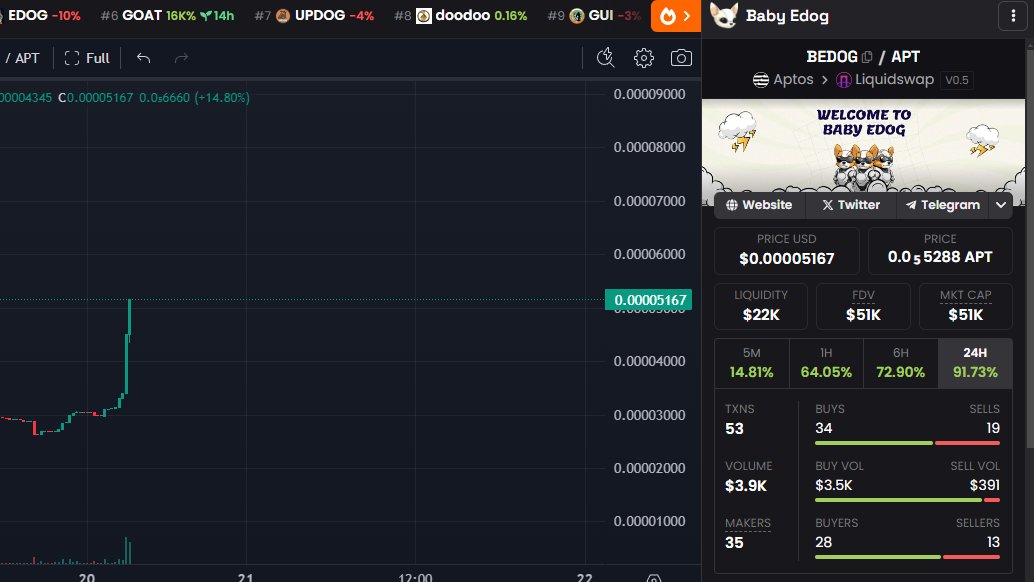The image size is (1034, 582).
Task: Open the trending fire button
Action: click(x=675, y=16)
